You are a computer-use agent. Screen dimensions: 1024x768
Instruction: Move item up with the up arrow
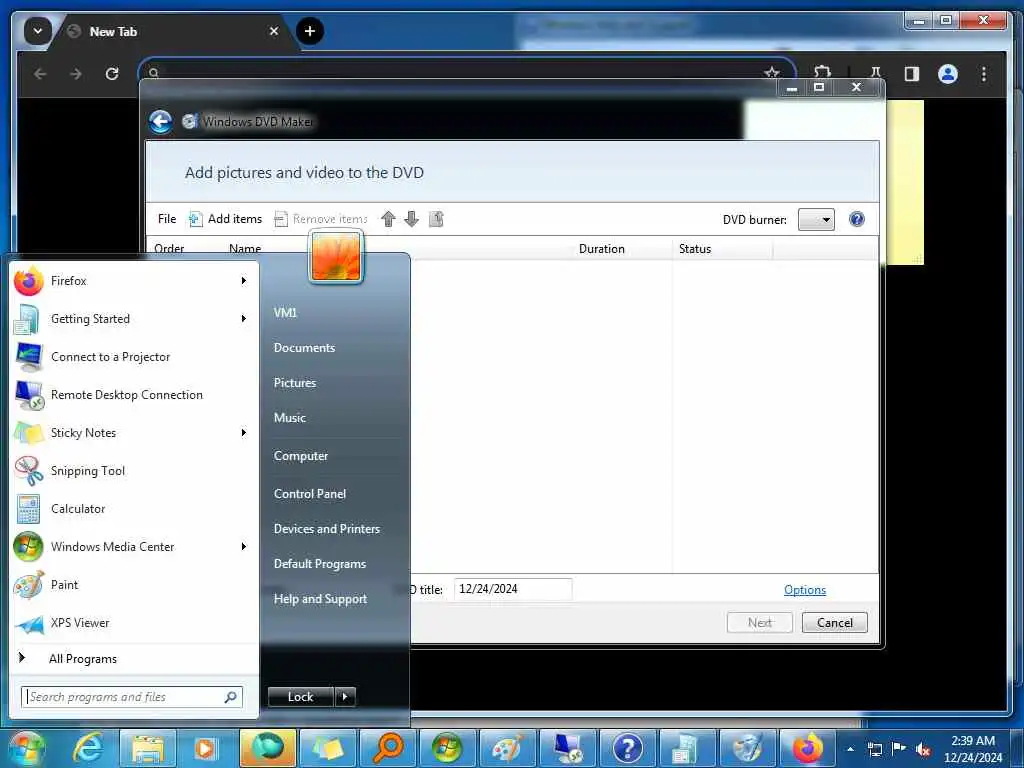[x=388, y=219]
